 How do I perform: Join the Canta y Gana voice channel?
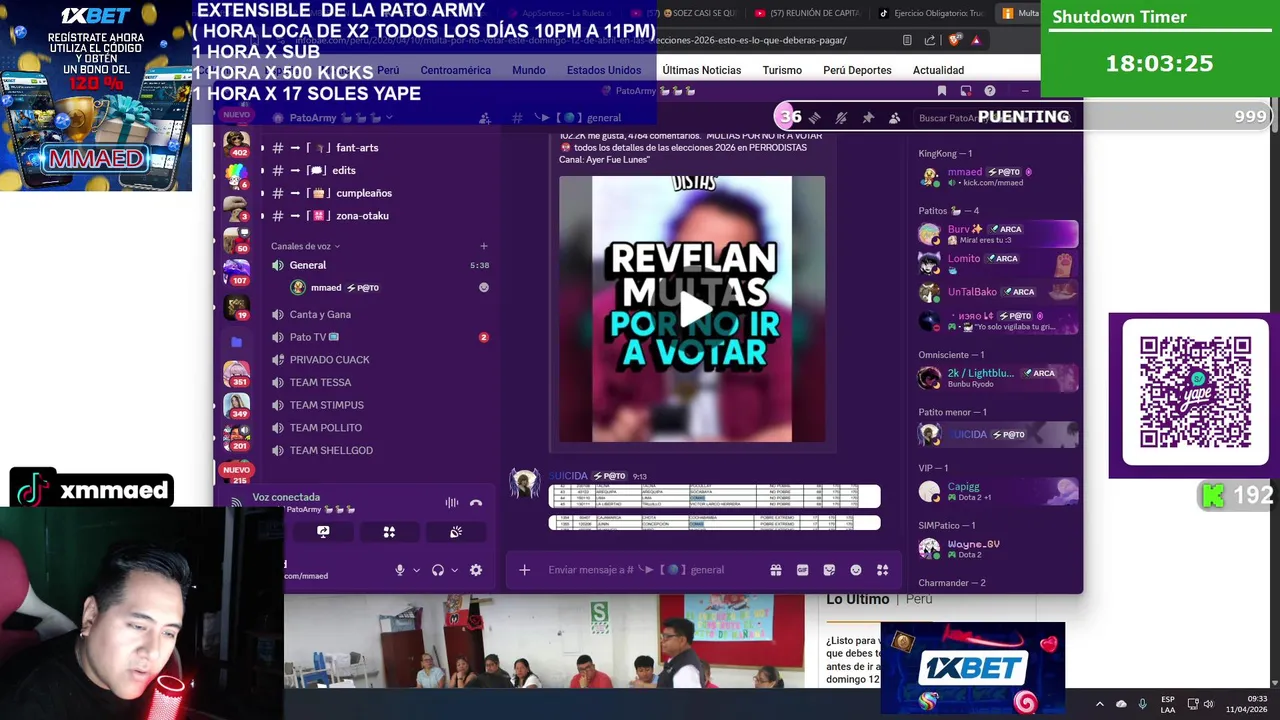(380, 314)
